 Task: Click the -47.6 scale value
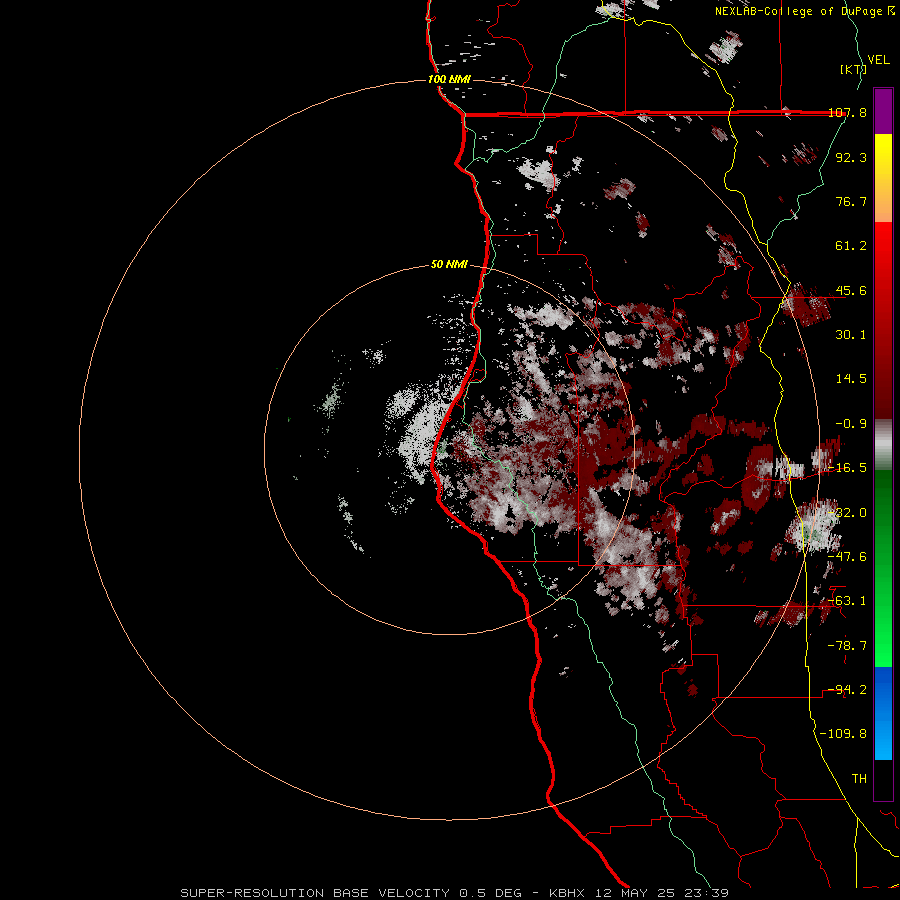tap(847, 557)
